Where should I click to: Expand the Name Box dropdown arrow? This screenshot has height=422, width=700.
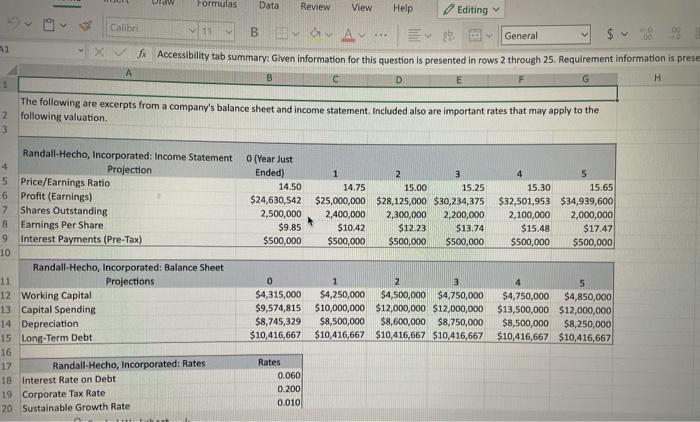80,51
